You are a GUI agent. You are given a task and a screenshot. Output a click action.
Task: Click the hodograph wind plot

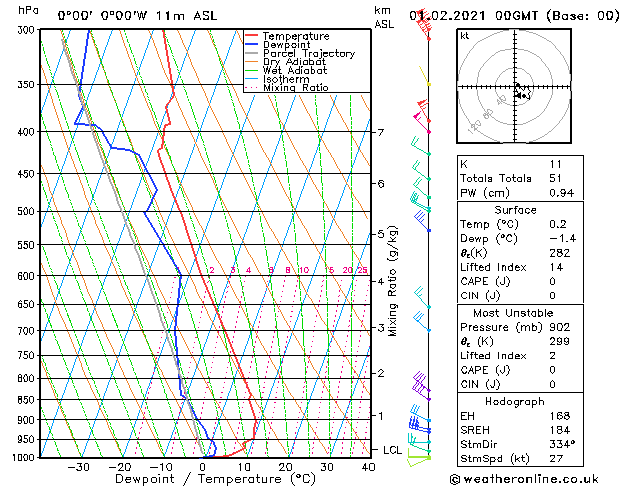[x=514, y=86]
